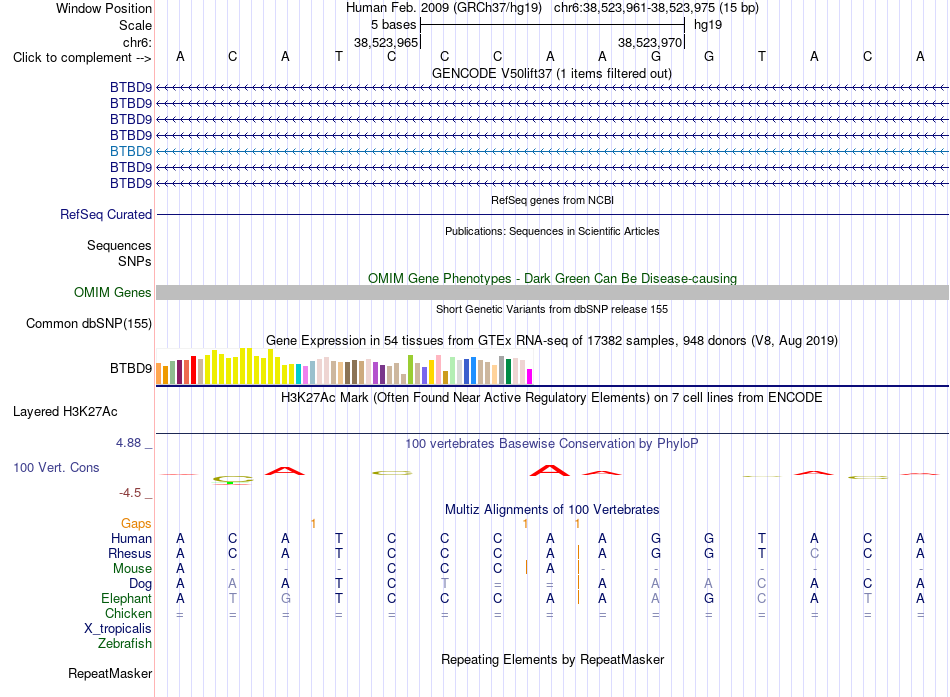
Task: Select the Human species label
Action: pyautogui.click(x=131, y=538)
